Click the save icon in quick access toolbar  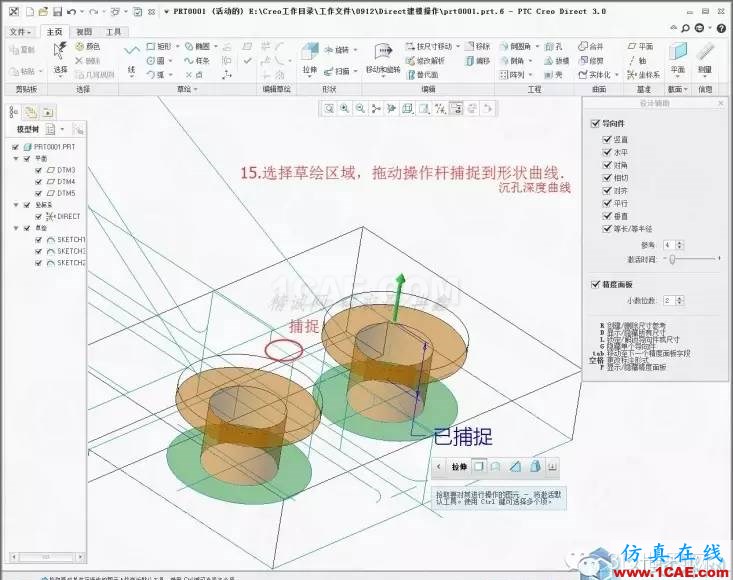[x=57, y=11]
